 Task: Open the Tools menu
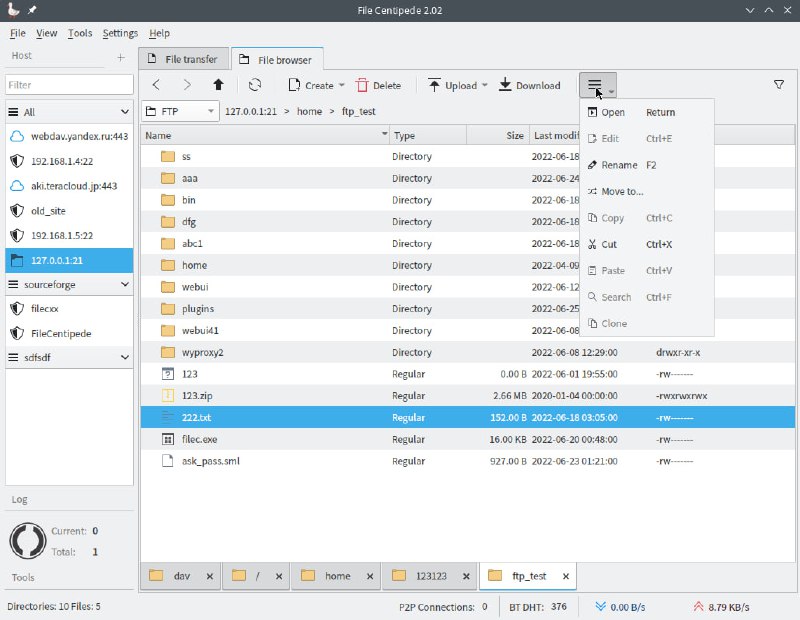tap(80, 33)
